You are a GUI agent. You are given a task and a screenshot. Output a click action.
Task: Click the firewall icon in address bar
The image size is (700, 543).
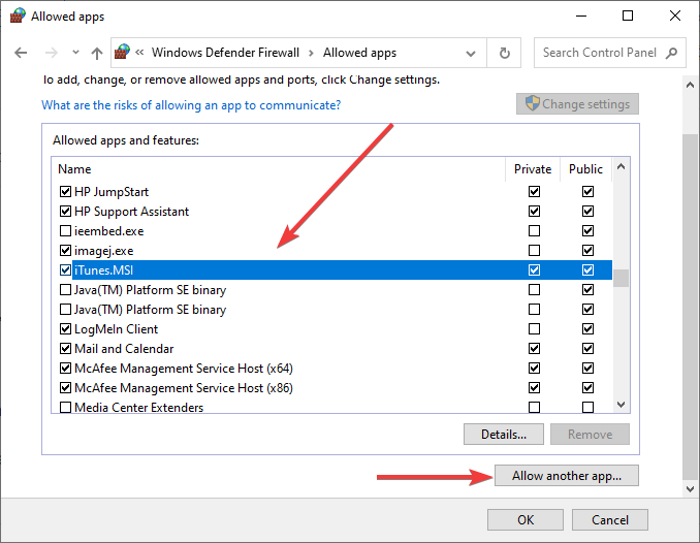[x=123, y=52]
